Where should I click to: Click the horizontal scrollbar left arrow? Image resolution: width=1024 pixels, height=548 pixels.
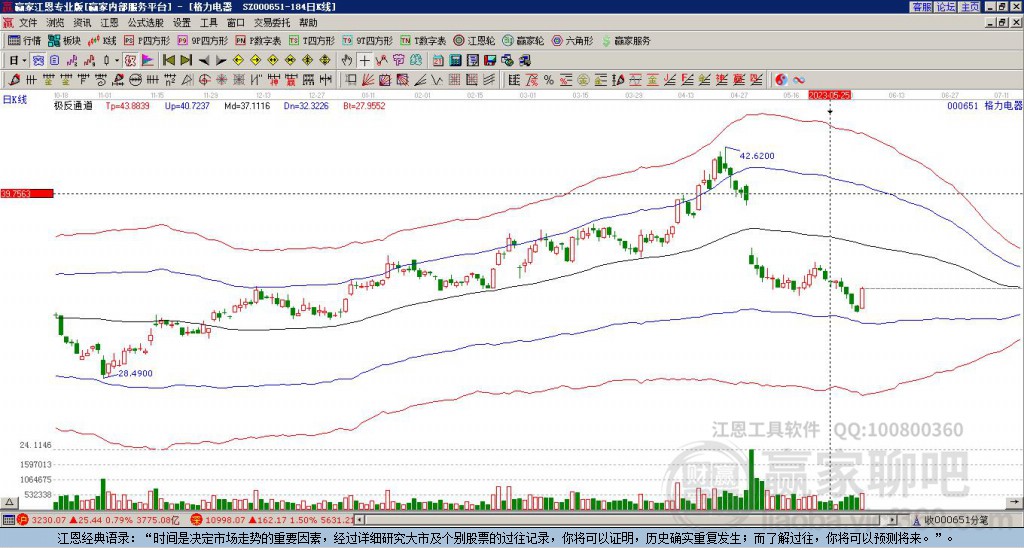click(x=360, y=520)
